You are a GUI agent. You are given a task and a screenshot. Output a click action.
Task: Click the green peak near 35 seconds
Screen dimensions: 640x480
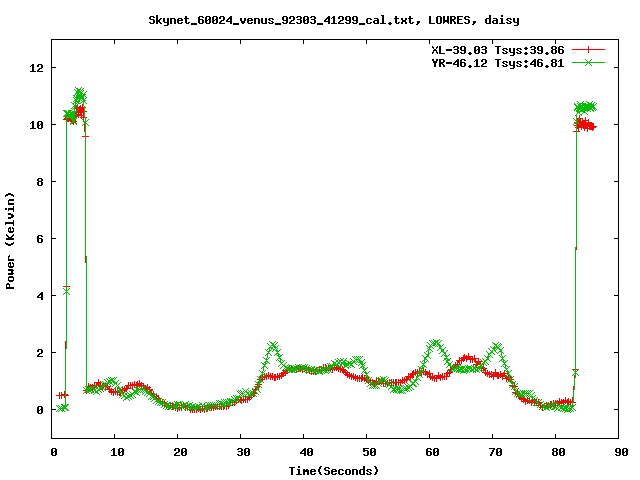273,346
